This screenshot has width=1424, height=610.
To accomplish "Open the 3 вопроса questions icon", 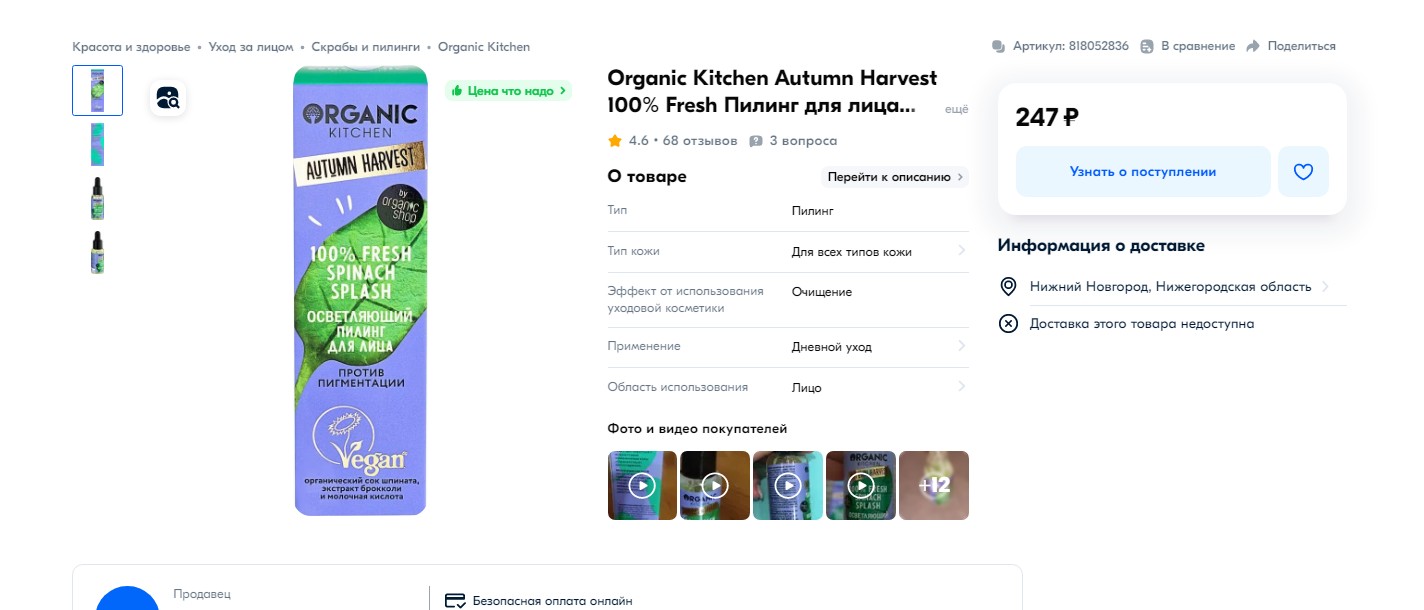I will click(x=756, y=141).
